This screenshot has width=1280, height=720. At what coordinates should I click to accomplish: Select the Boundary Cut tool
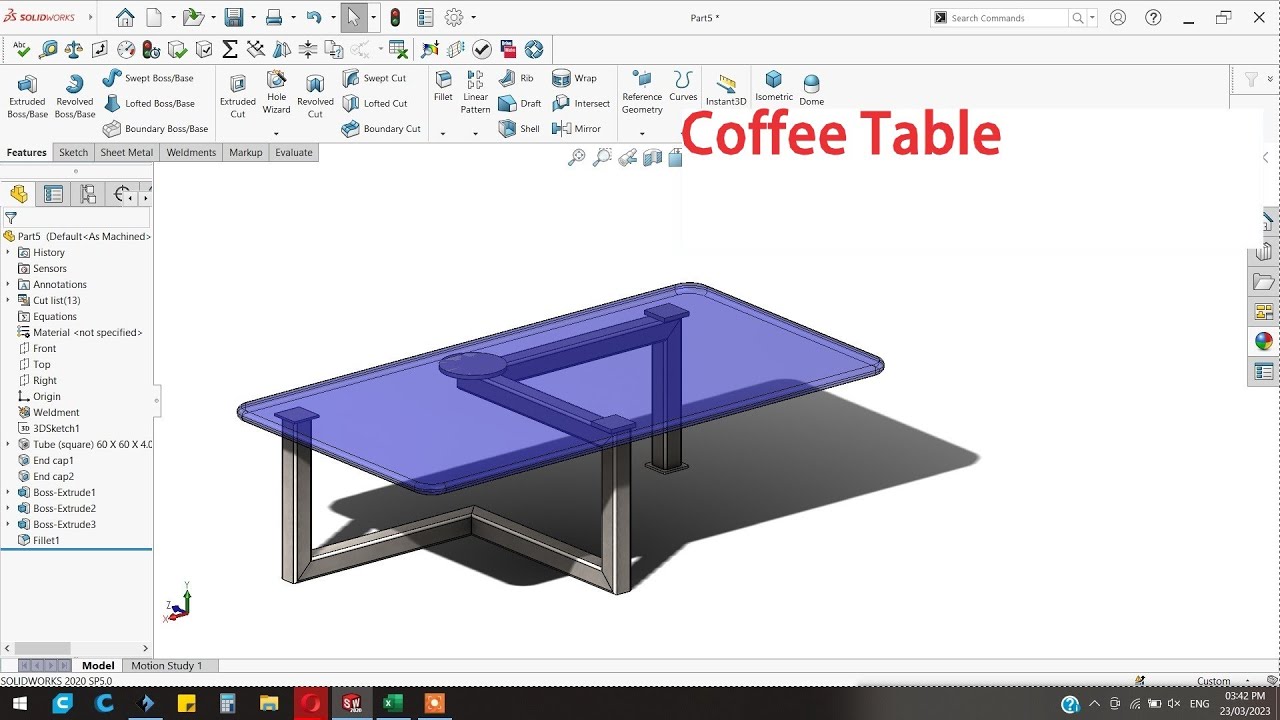click(x=381, y=129)
